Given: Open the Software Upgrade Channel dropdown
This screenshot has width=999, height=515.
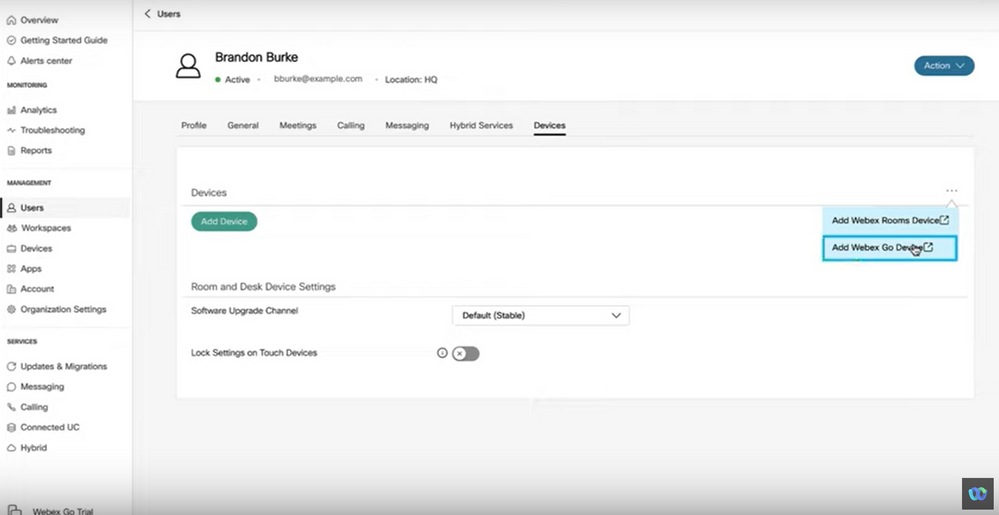Looking at the screenshot, I should pos(540,316).
